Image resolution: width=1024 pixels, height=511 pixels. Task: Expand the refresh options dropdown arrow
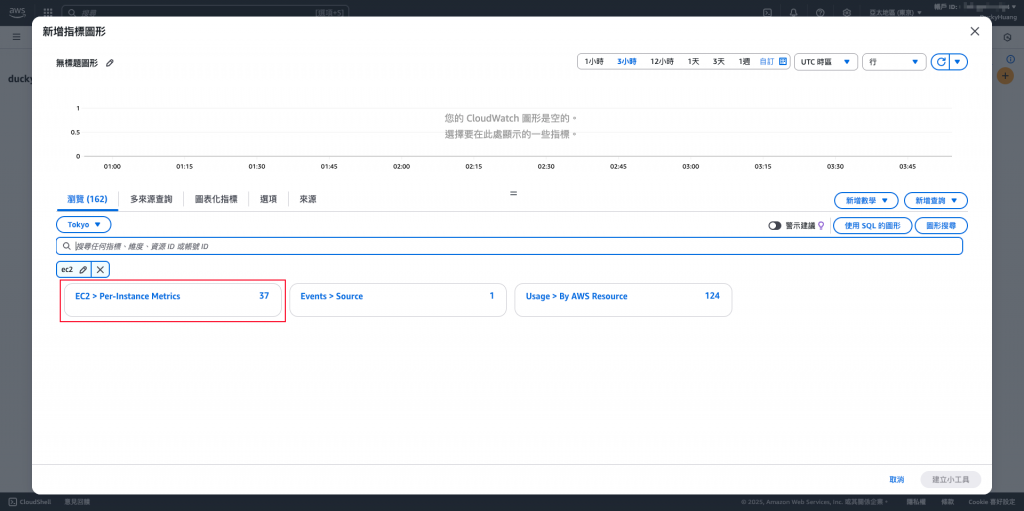coord(957,61)
